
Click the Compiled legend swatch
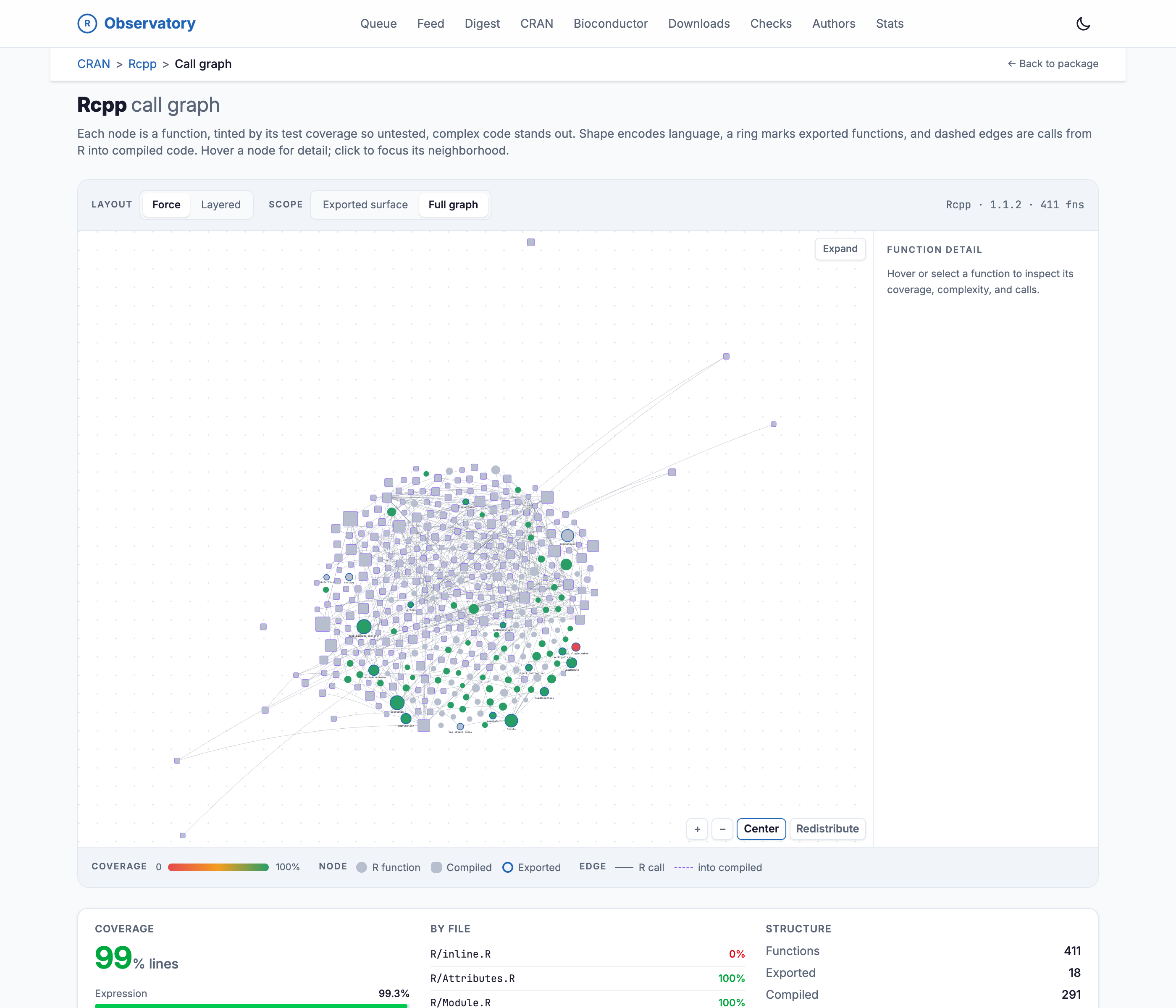[x=436, y=867]
